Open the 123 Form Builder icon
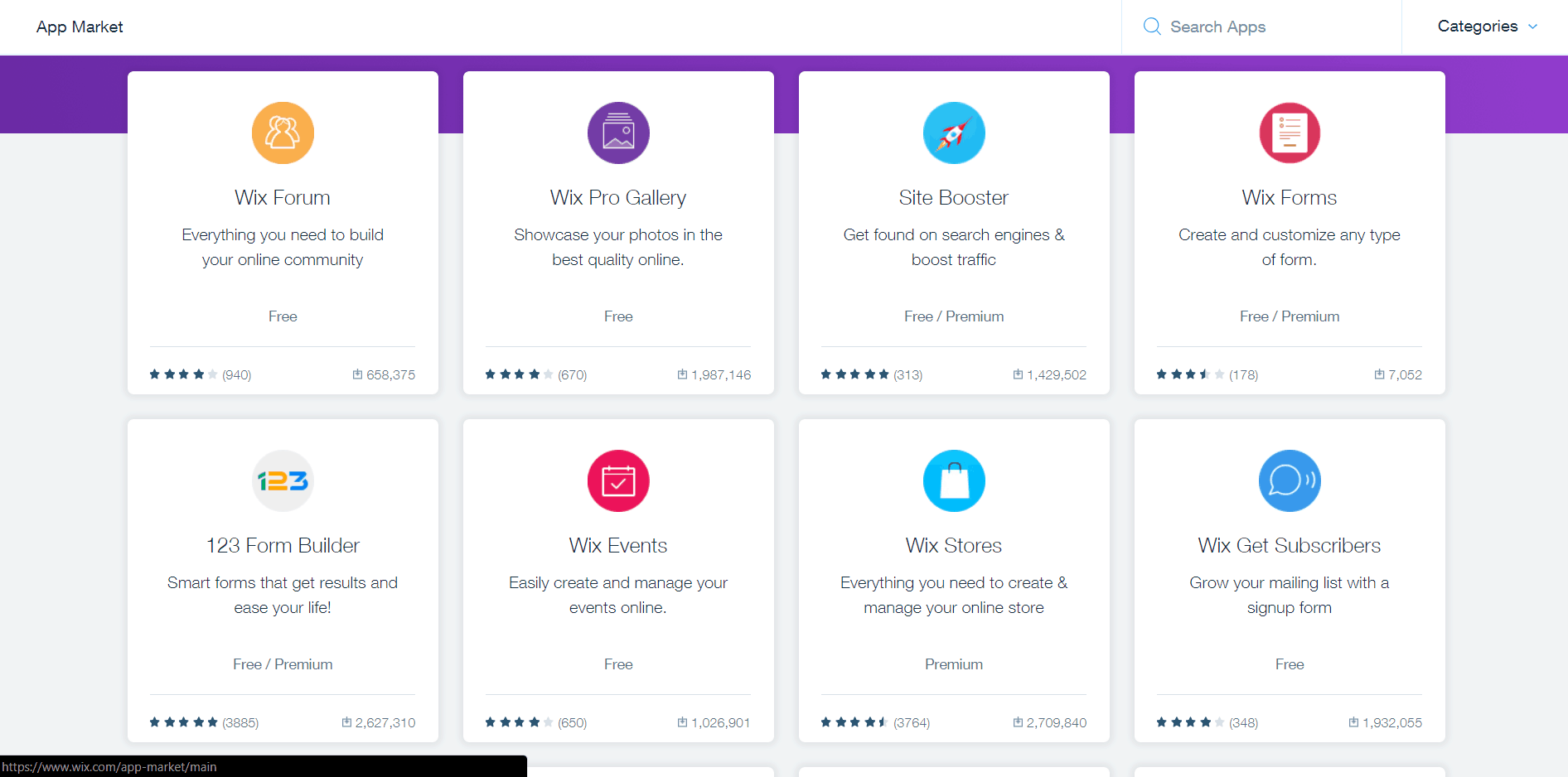The width and height of the screenshot is (1568, 777). (283, 480)
